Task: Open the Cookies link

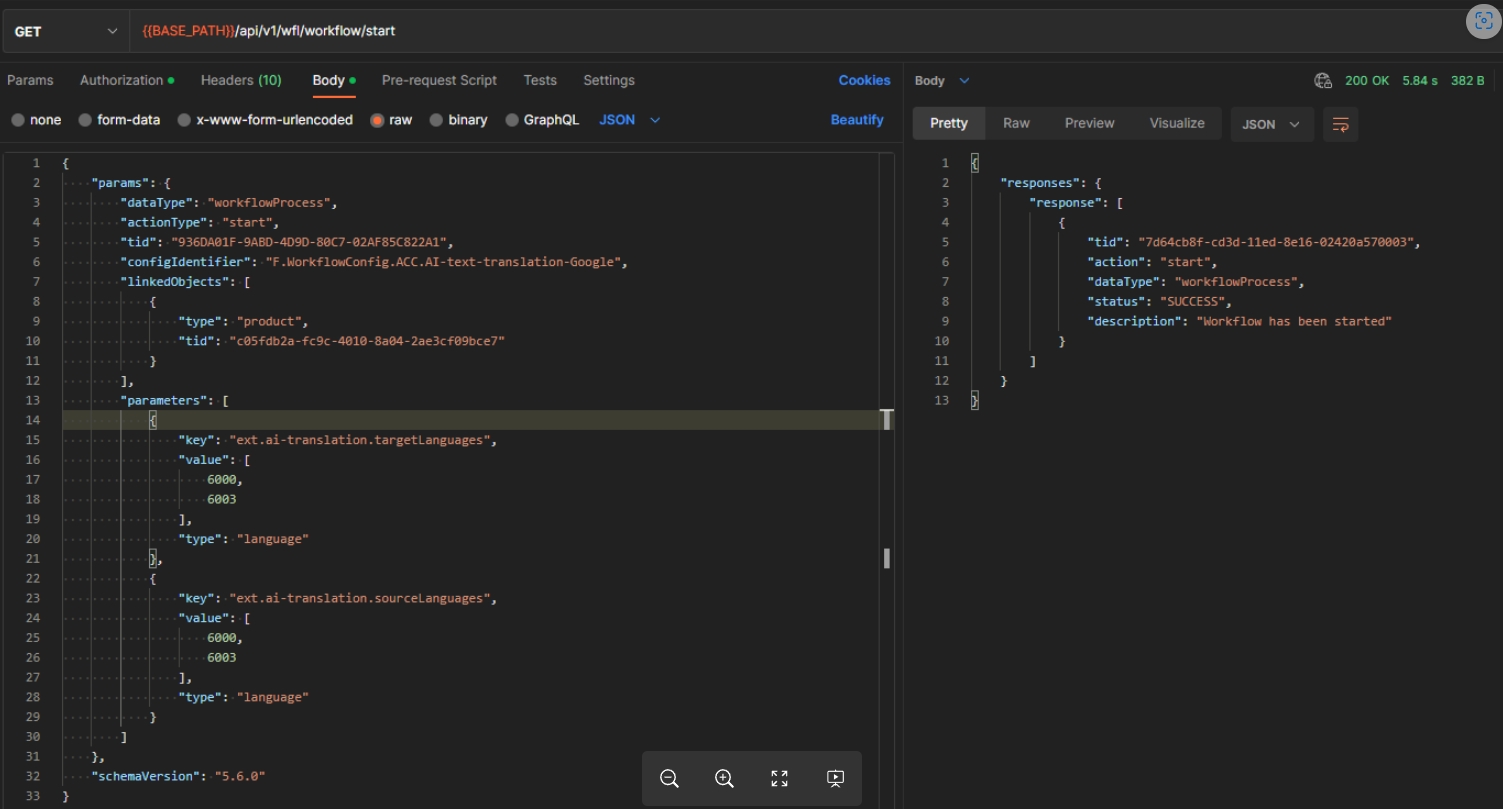Action: click(x=864, y=80)
